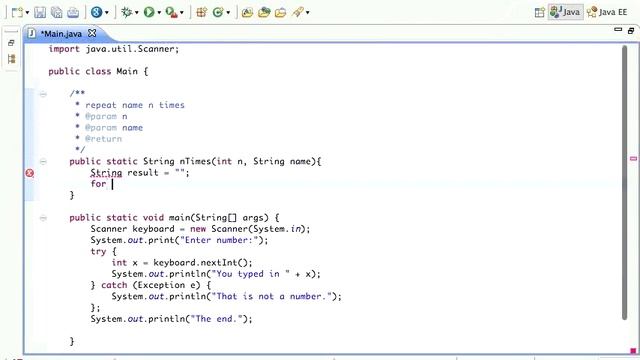The image size is (640, 360).
Task: Click the Save disk icon
Action: point(40,12)
